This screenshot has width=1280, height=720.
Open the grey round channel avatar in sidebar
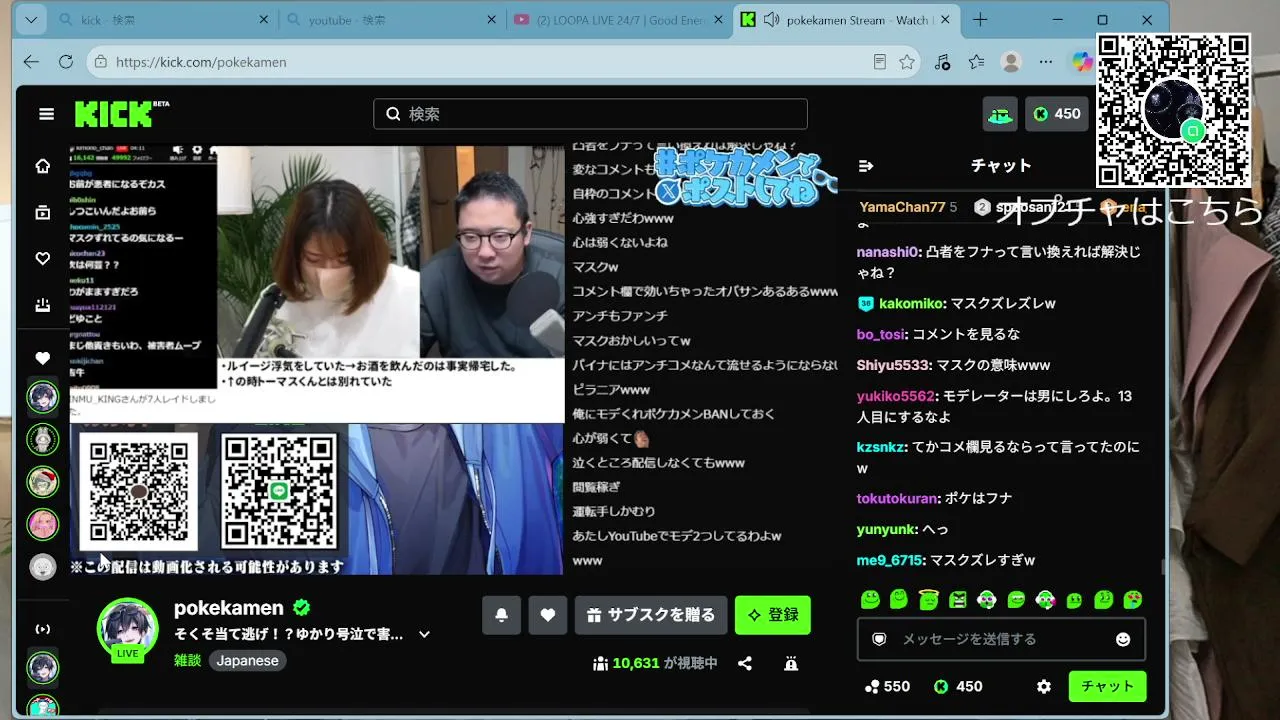tap(43, 567)
